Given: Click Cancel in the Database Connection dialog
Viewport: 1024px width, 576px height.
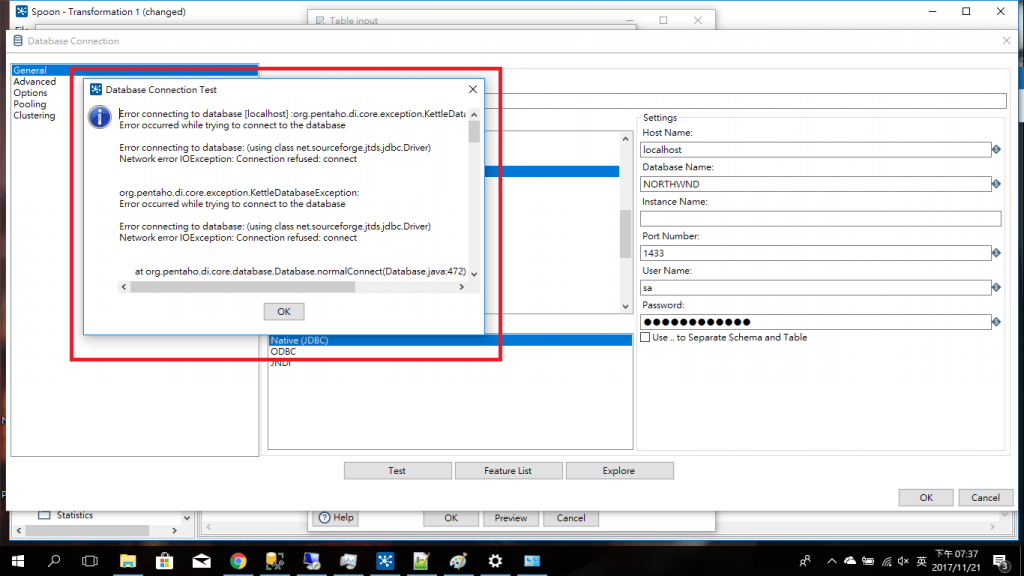Looking at the screenshot, I should point(985,498).
